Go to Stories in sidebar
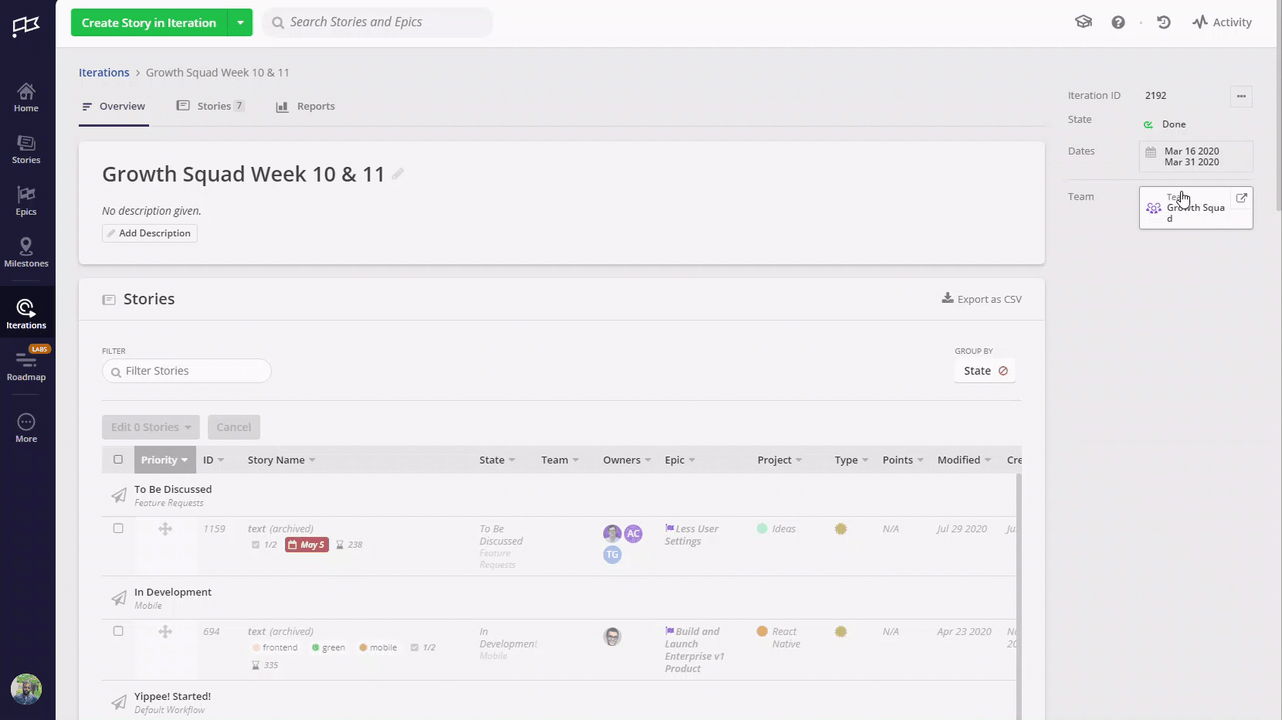The image size is (1282, 720). tap(26, 149)
